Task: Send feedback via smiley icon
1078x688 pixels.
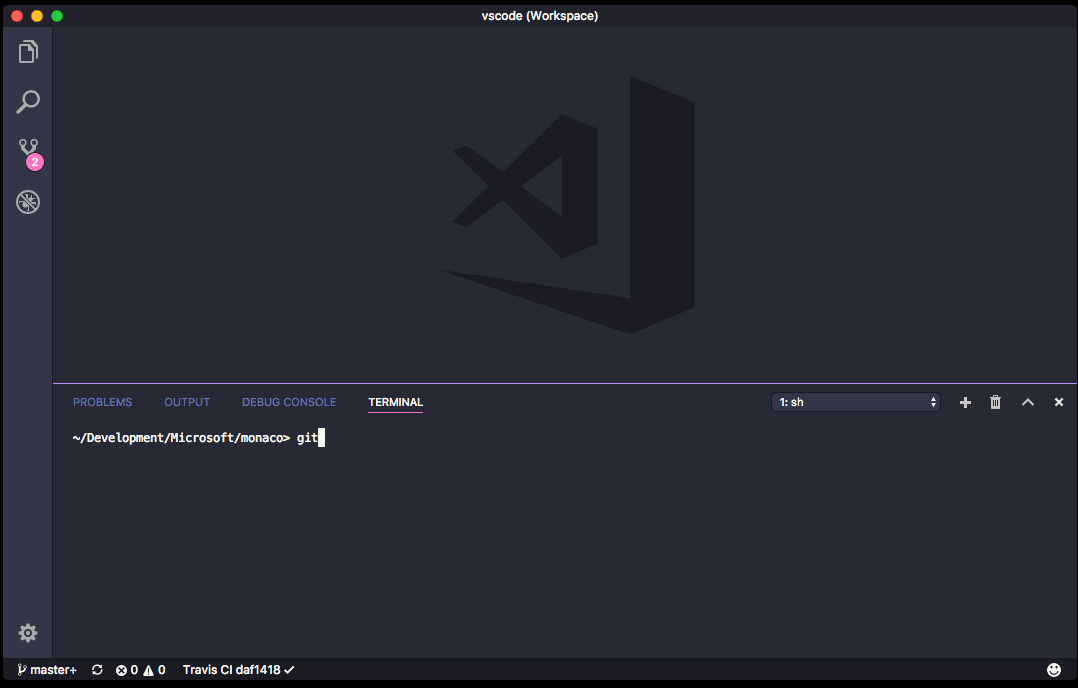Action: (x=1053, y=669)
